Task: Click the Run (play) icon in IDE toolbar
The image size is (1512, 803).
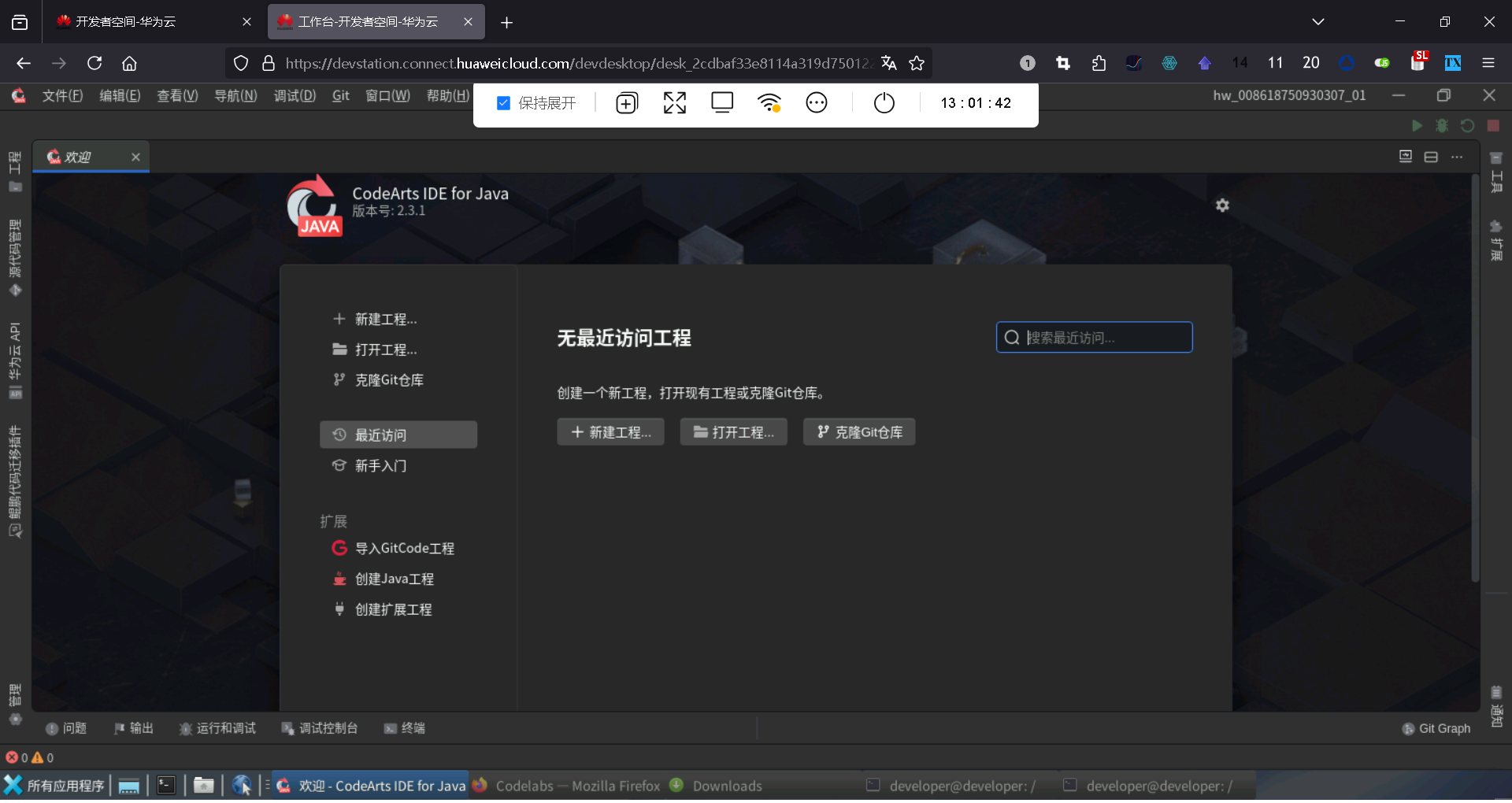Action: coord(1417,125)
